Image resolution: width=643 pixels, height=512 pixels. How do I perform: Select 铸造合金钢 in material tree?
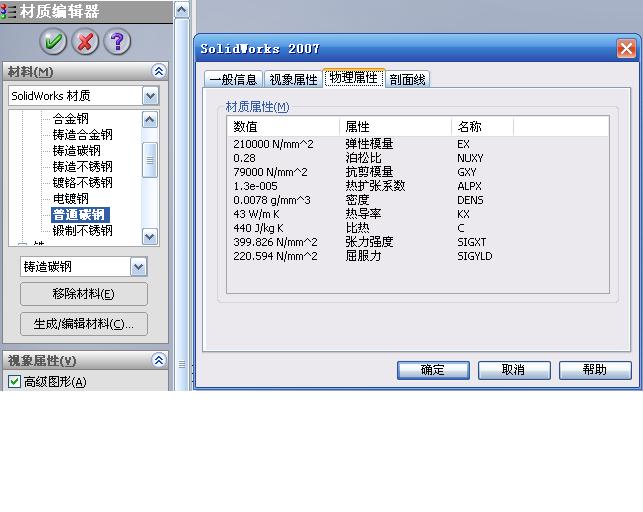[82, 134]
